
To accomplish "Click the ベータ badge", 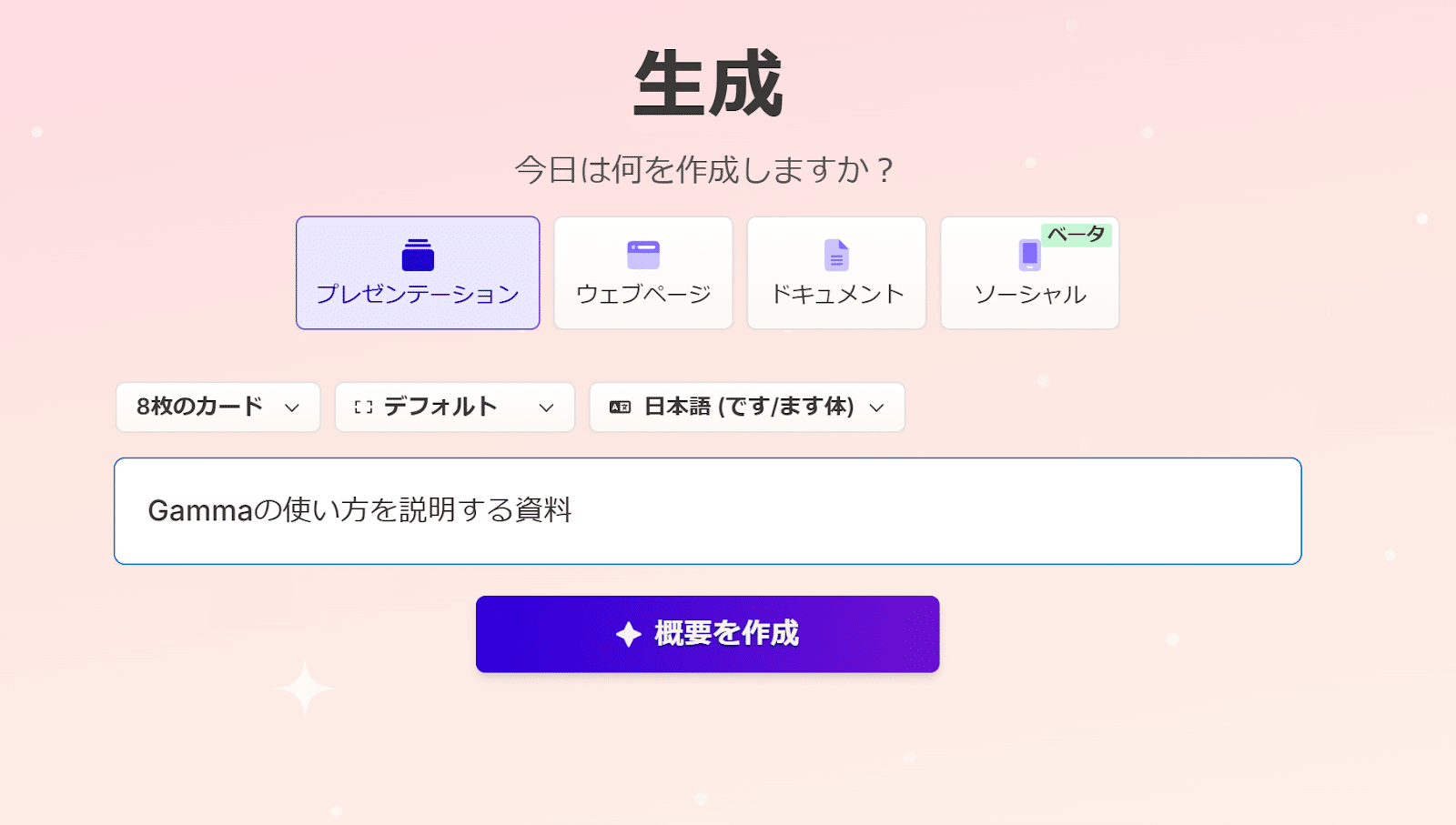I will tap(1076, 235).
